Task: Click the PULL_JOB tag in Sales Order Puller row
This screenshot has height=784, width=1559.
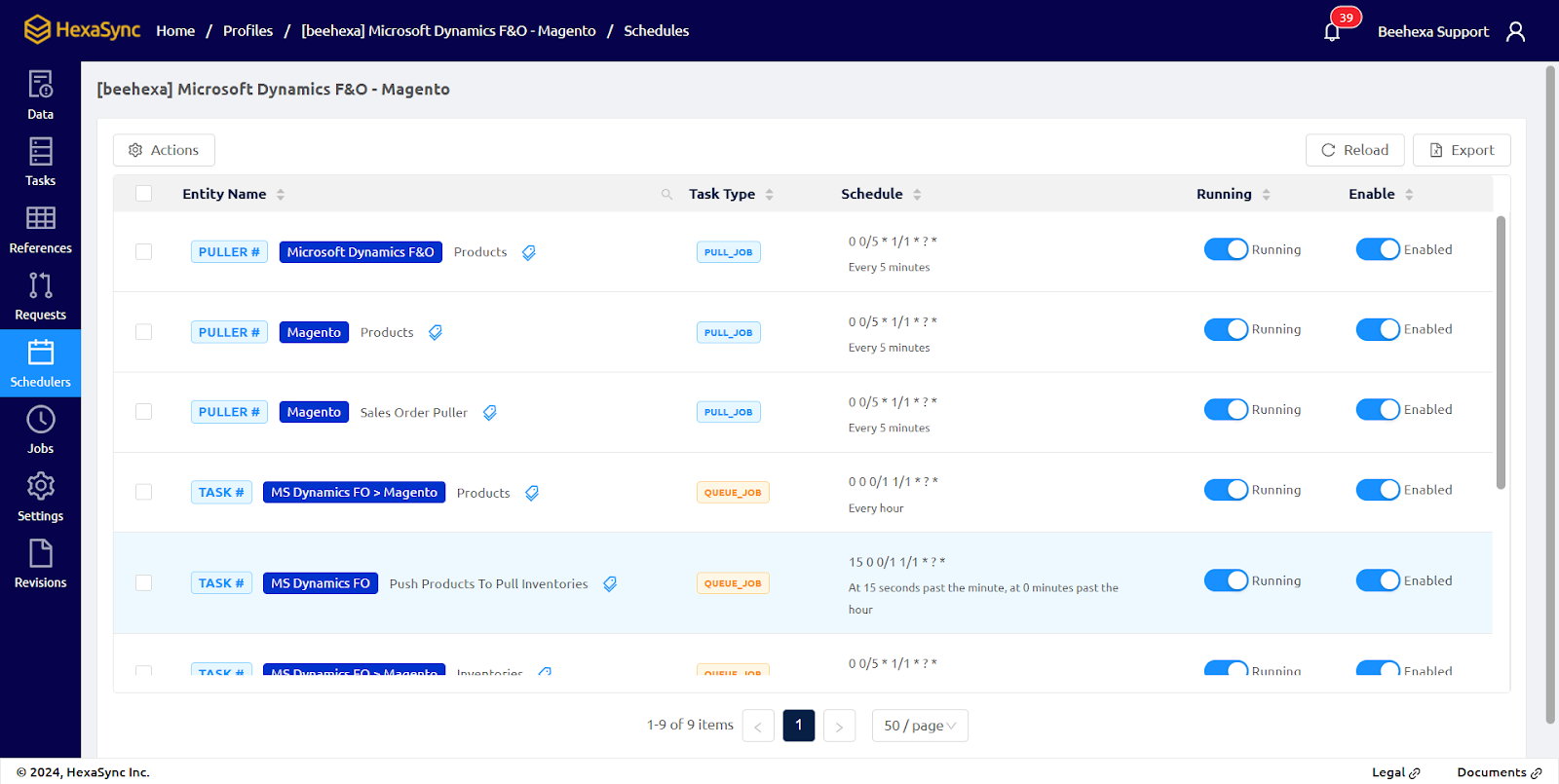Action: (729, 413)
